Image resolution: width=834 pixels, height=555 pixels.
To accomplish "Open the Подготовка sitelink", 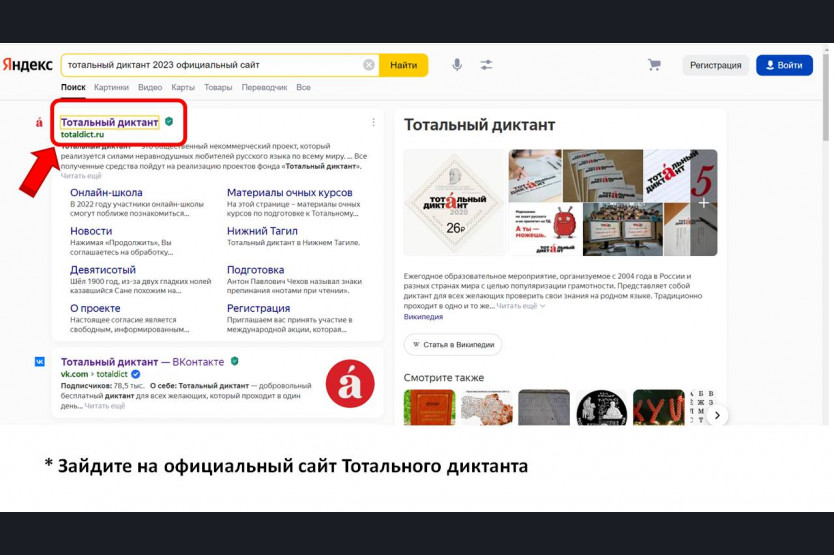I will pyautogui.click(x=255, y=270).
